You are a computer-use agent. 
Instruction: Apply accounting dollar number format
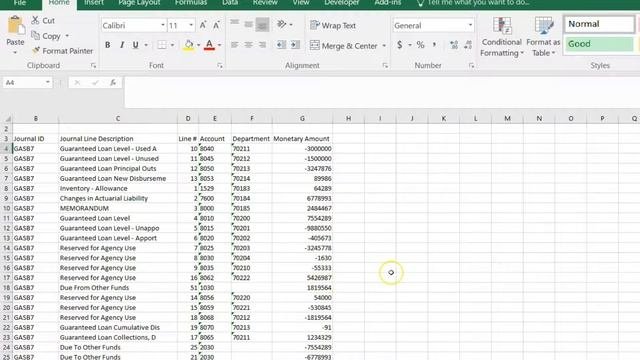click(x=400, y=44)
